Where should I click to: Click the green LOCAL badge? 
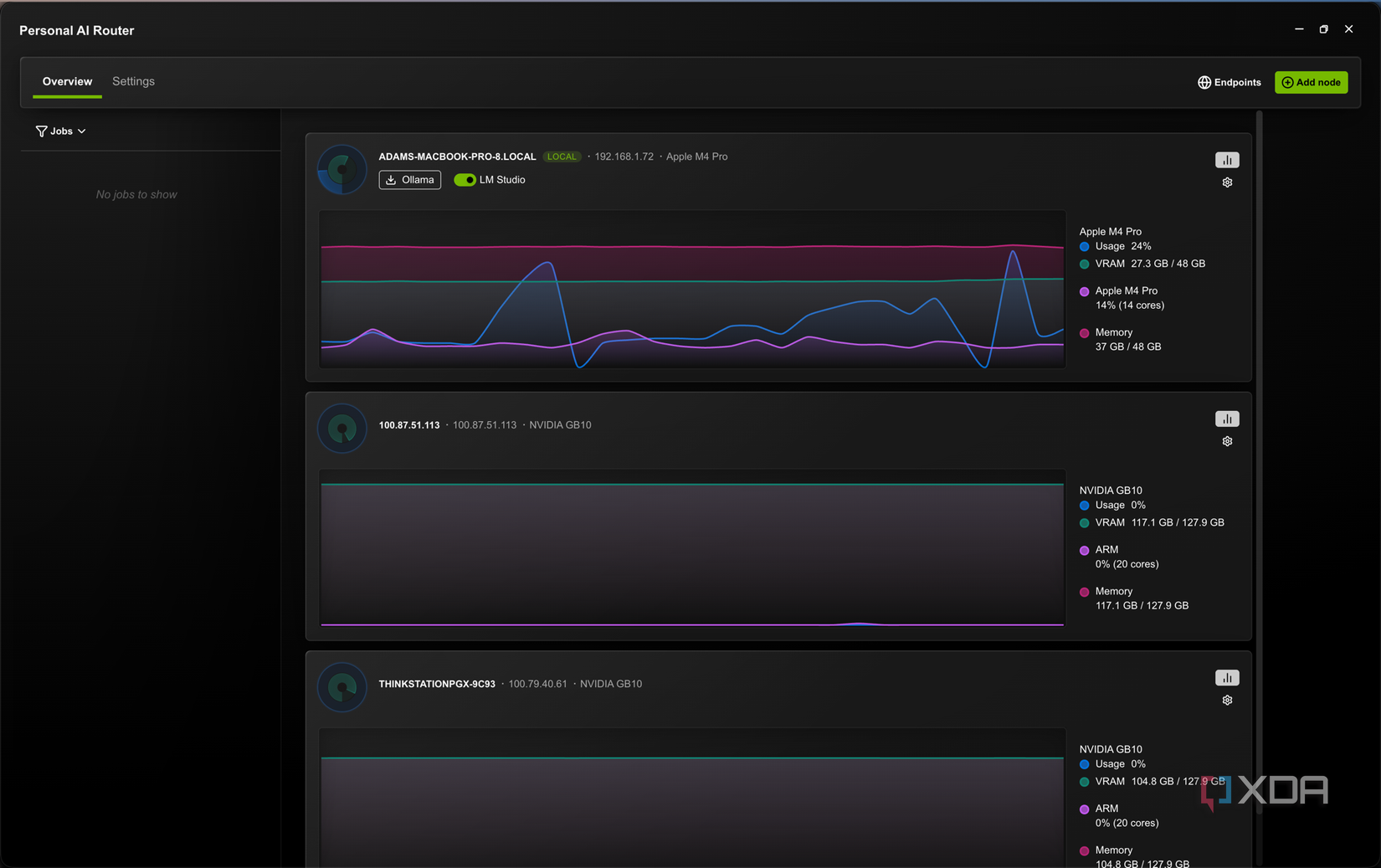[x=562, y=157]
